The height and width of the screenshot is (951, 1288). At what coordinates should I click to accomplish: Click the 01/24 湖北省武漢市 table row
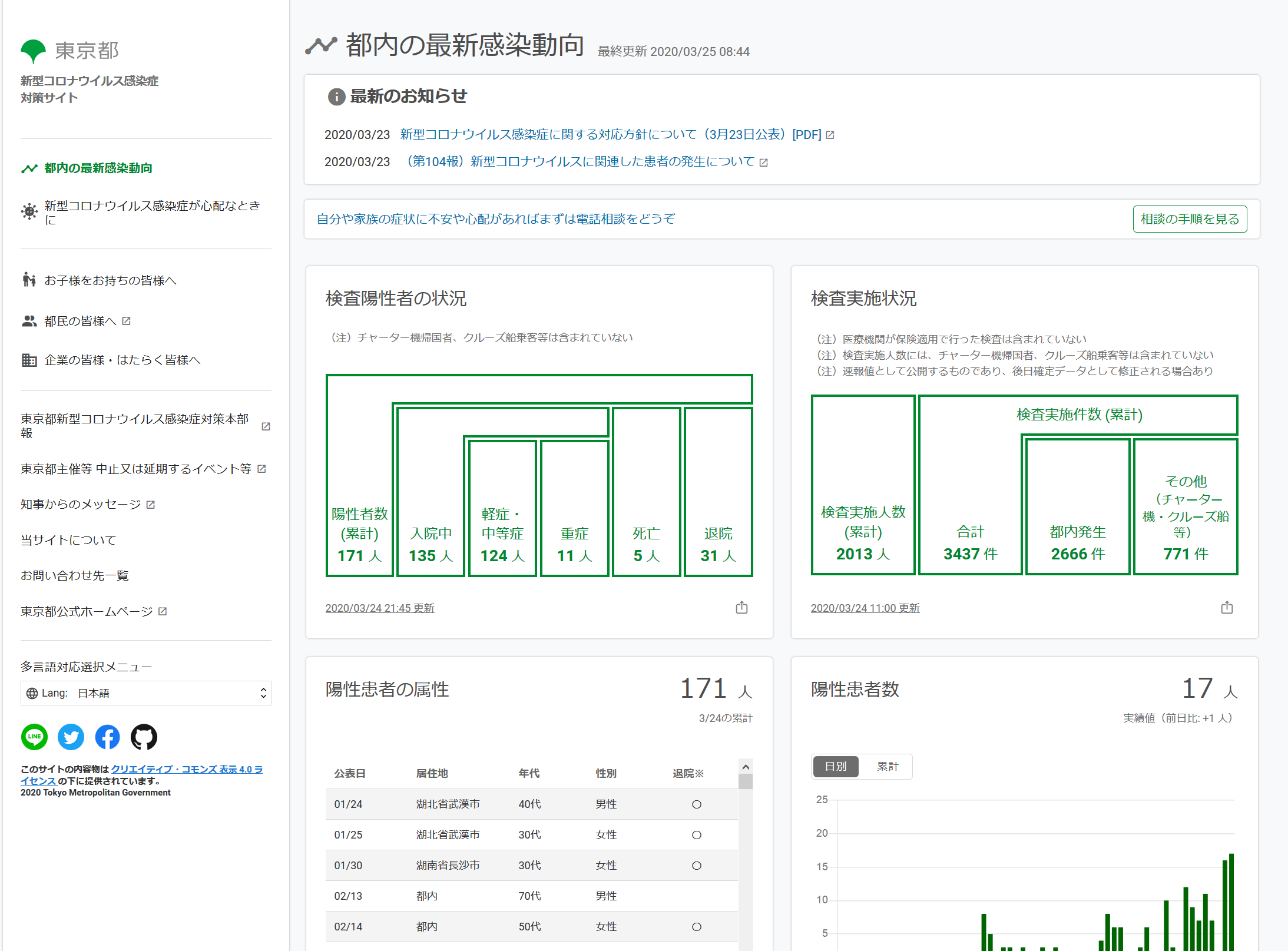coord(532,804)
